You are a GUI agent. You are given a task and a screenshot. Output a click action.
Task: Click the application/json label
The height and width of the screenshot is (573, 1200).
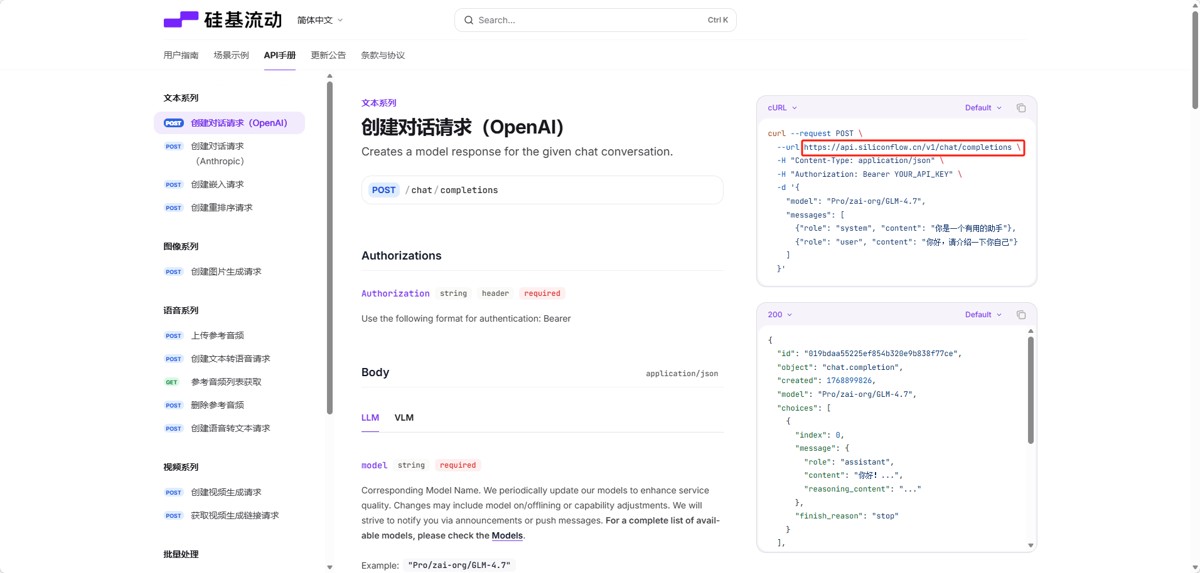pyautogui.click(x=682, y=374)
